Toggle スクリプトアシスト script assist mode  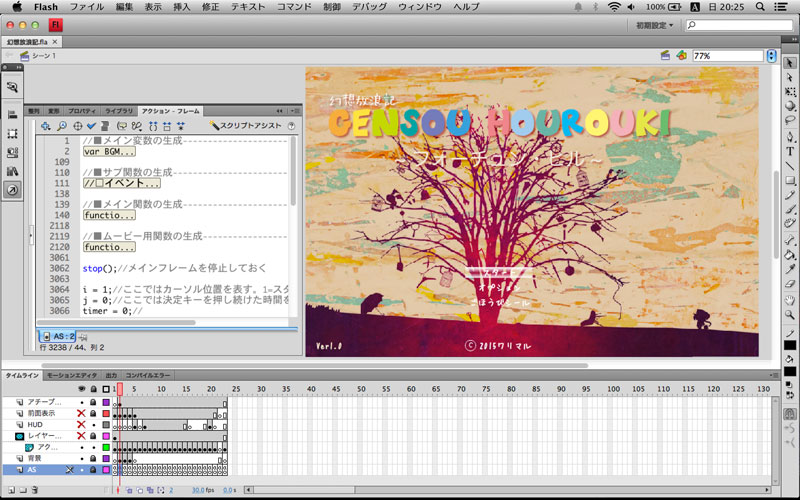(246, 126)
